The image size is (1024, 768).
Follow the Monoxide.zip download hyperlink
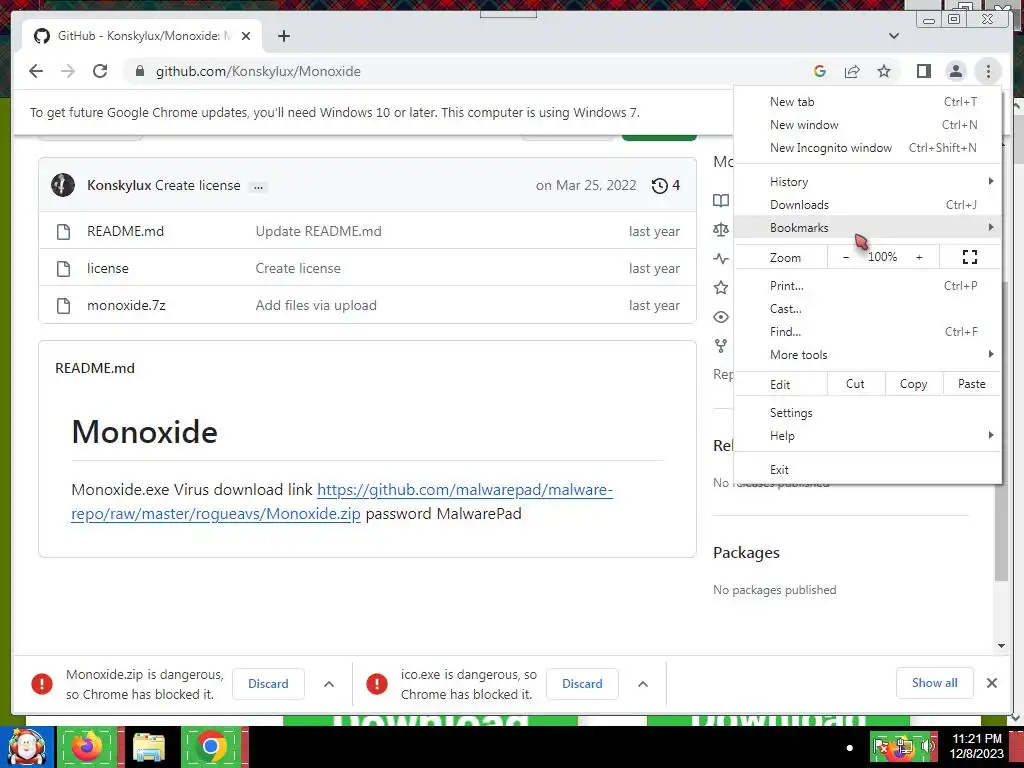[342, 502]
